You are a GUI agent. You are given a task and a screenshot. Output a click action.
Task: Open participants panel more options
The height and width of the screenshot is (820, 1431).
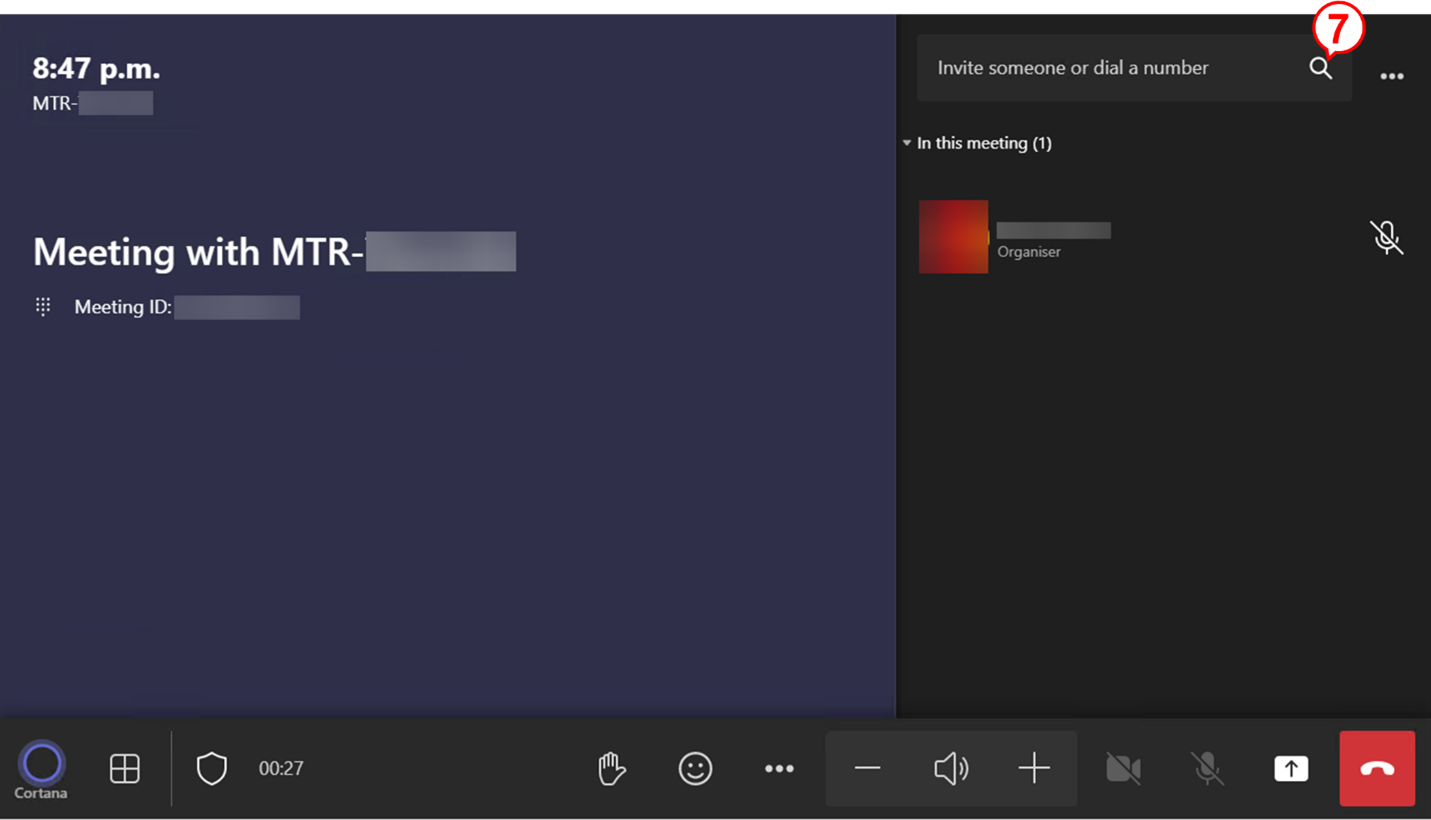[1392, 76]
